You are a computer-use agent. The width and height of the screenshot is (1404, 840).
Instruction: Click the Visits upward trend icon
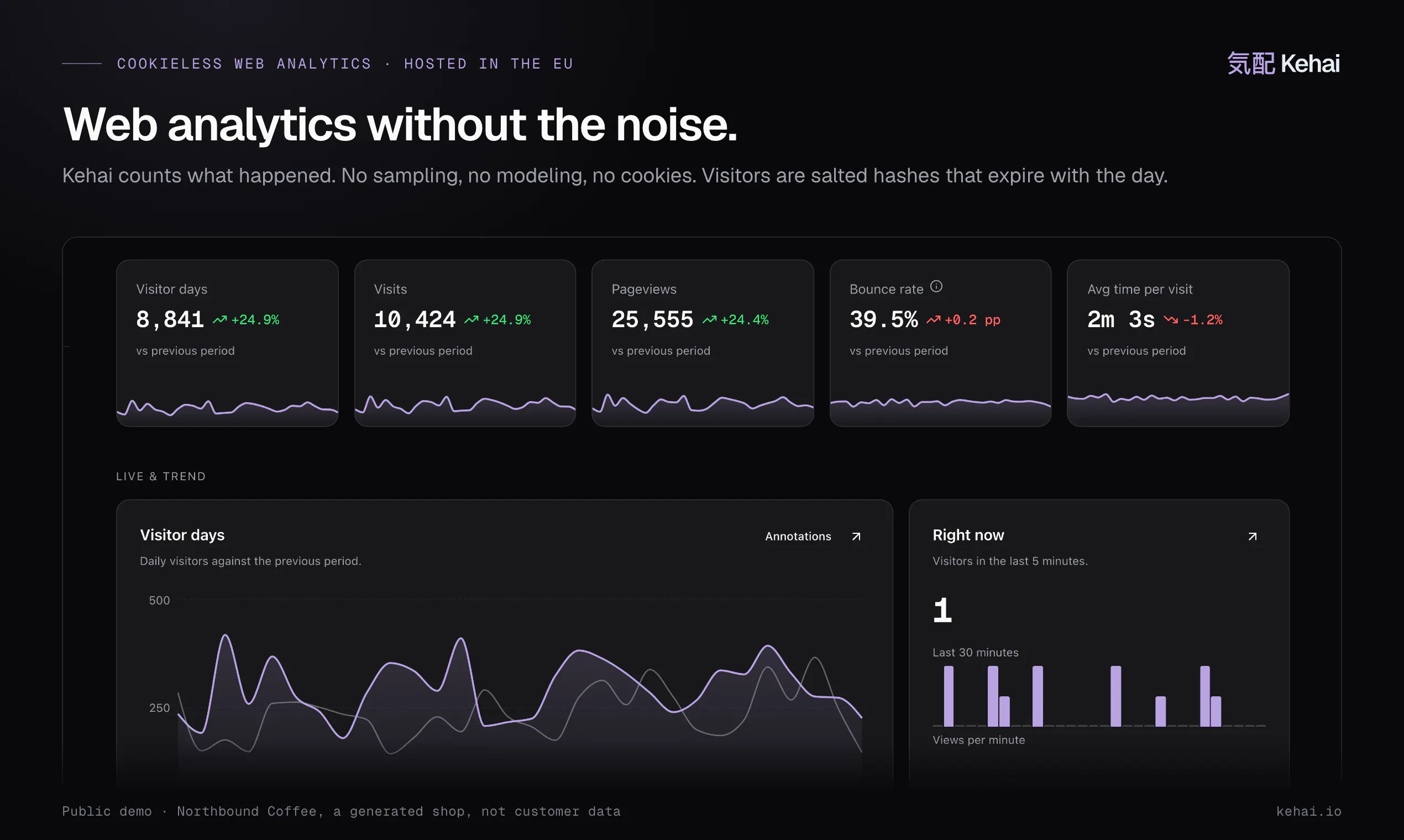click(471, 320)
